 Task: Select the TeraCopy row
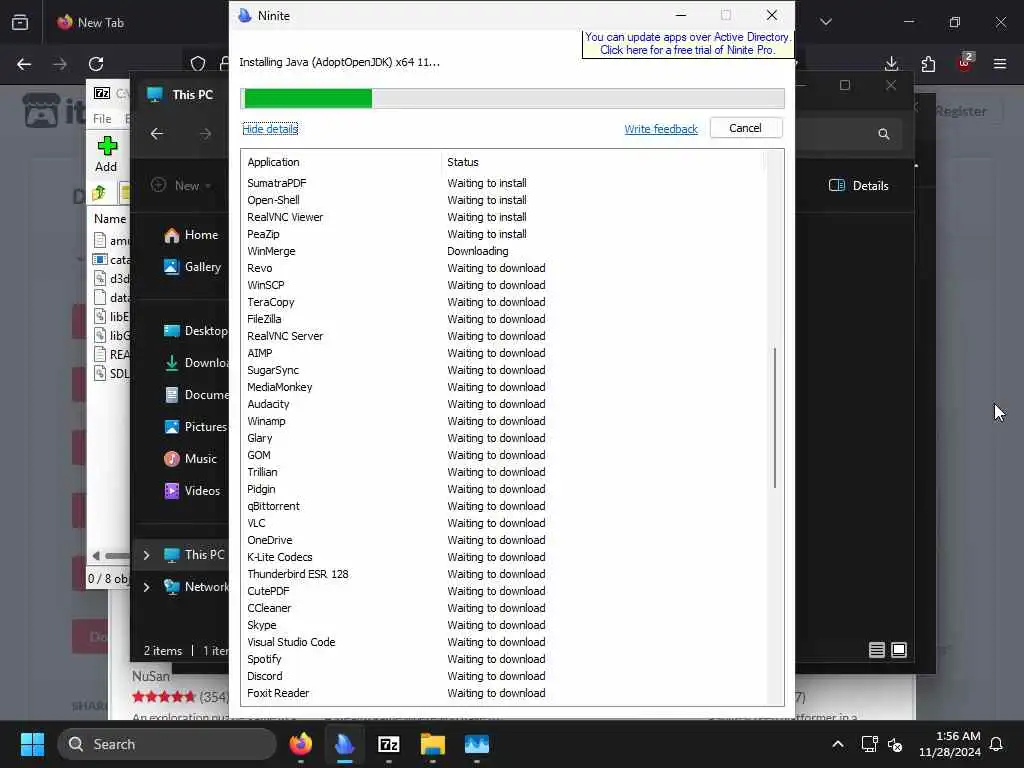point(503,302)
